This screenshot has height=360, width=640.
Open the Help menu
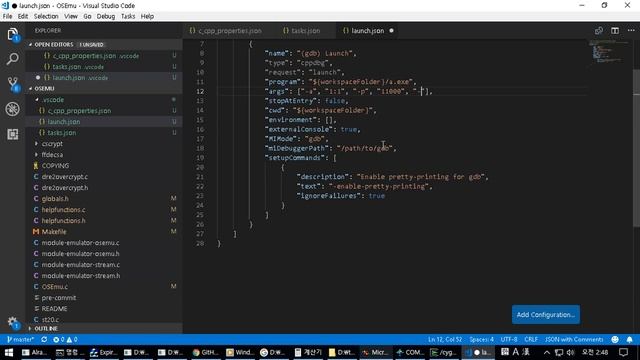pyautogui.click(x=147, y=16)
